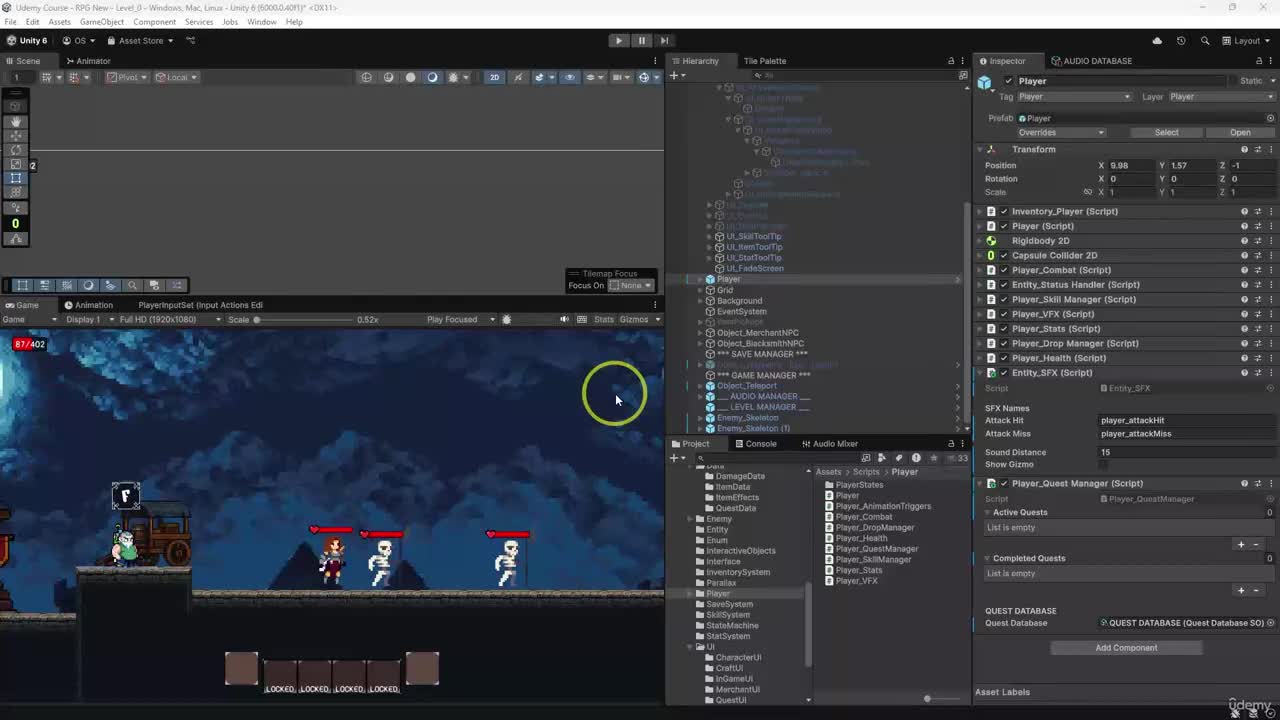The height and width of the screenshot is (720, 1280).
Task: Open global search magnifier icon
Action: click(1205, 41)
